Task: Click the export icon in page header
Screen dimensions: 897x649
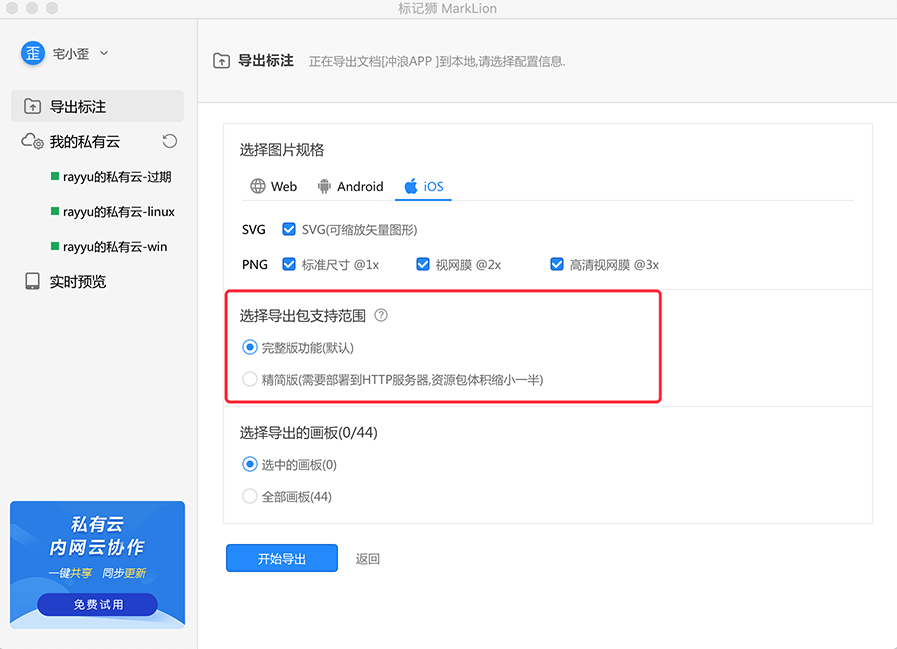Action: click(x=222, y=61)
